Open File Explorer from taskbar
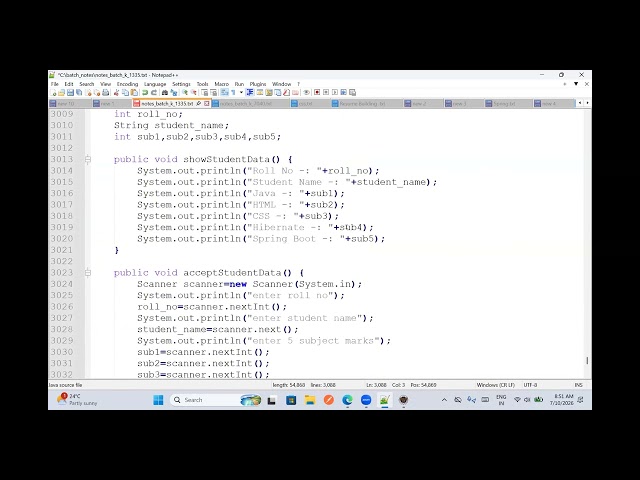The height and width of the screenshot is (480, 640). click(310, 400)
